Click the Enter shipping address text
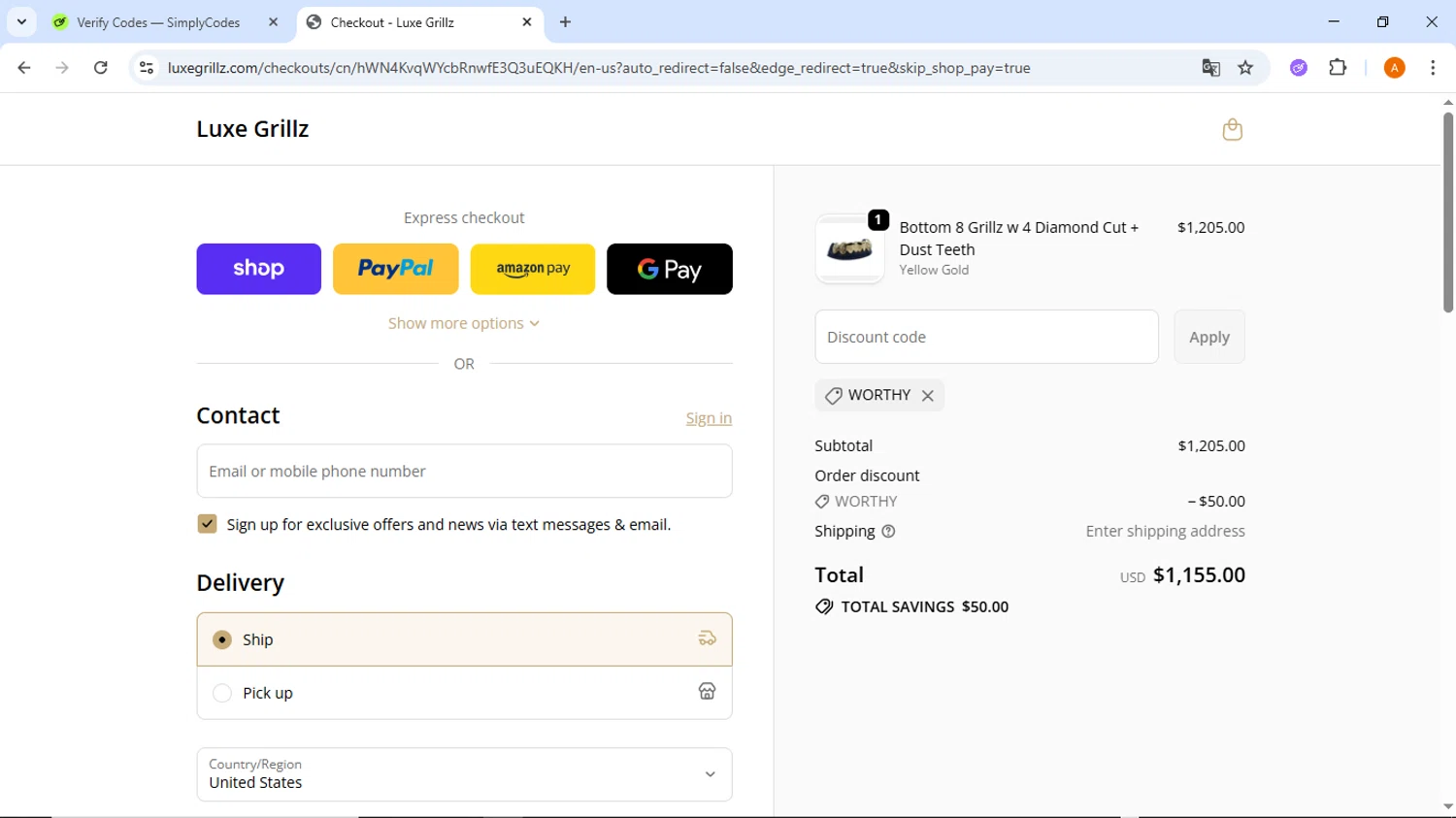 (1165, 531)
